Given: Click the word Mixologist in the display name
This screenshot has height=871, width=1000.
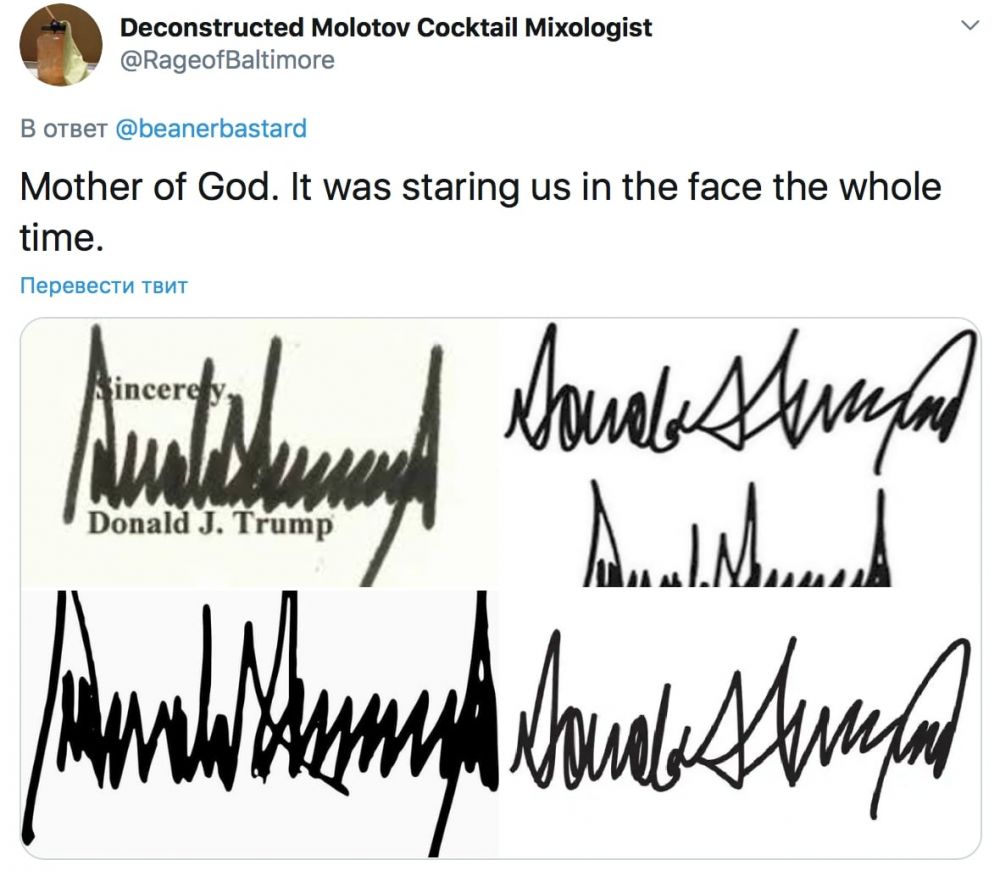Looking at the screenshot, I should [x=588, y=27].
